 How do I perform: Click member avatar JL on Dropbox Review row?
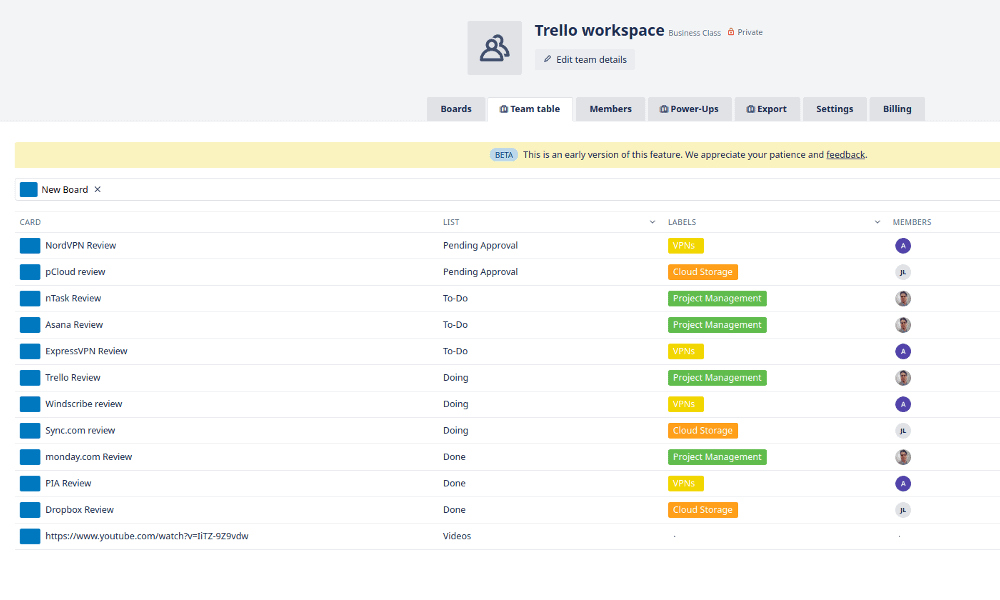point(902,510)
